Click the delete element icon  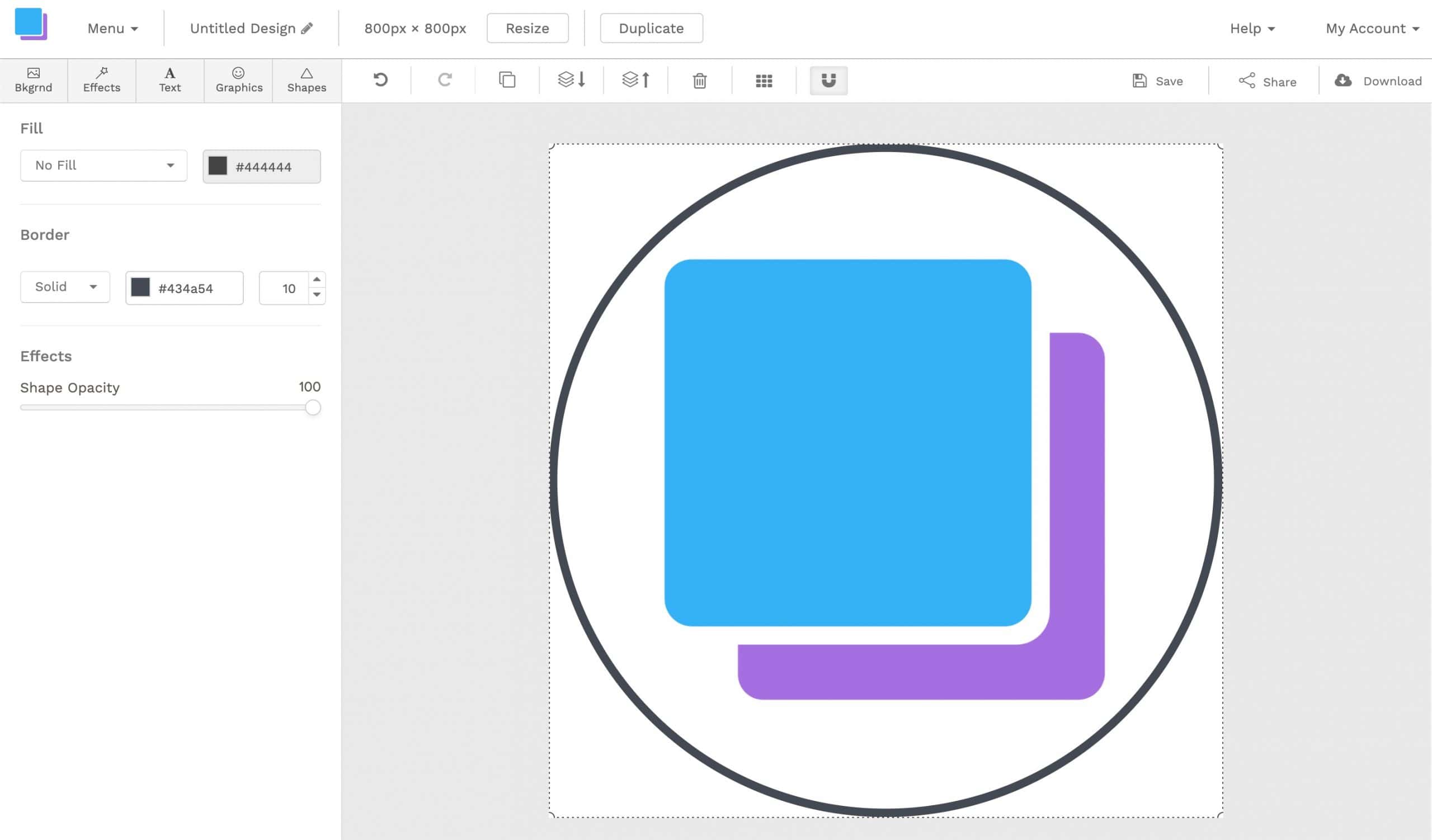point(700,80)
